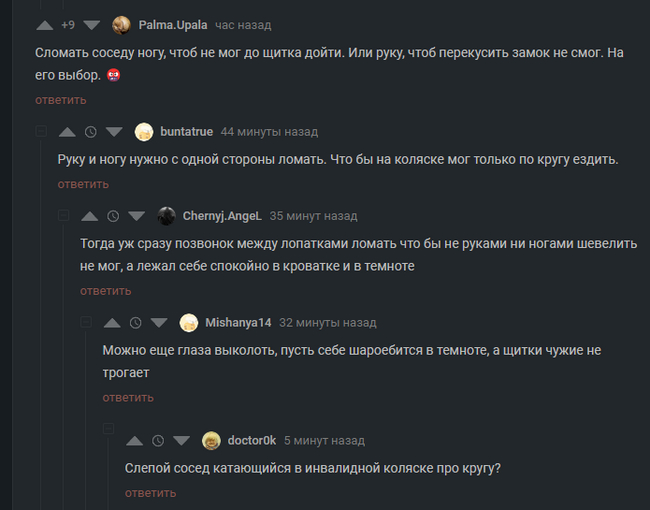Collapse Mishanya14's comment branch
Image resolution: width=650 pixels, height=510 pixels.
click(x=86, y=323)
